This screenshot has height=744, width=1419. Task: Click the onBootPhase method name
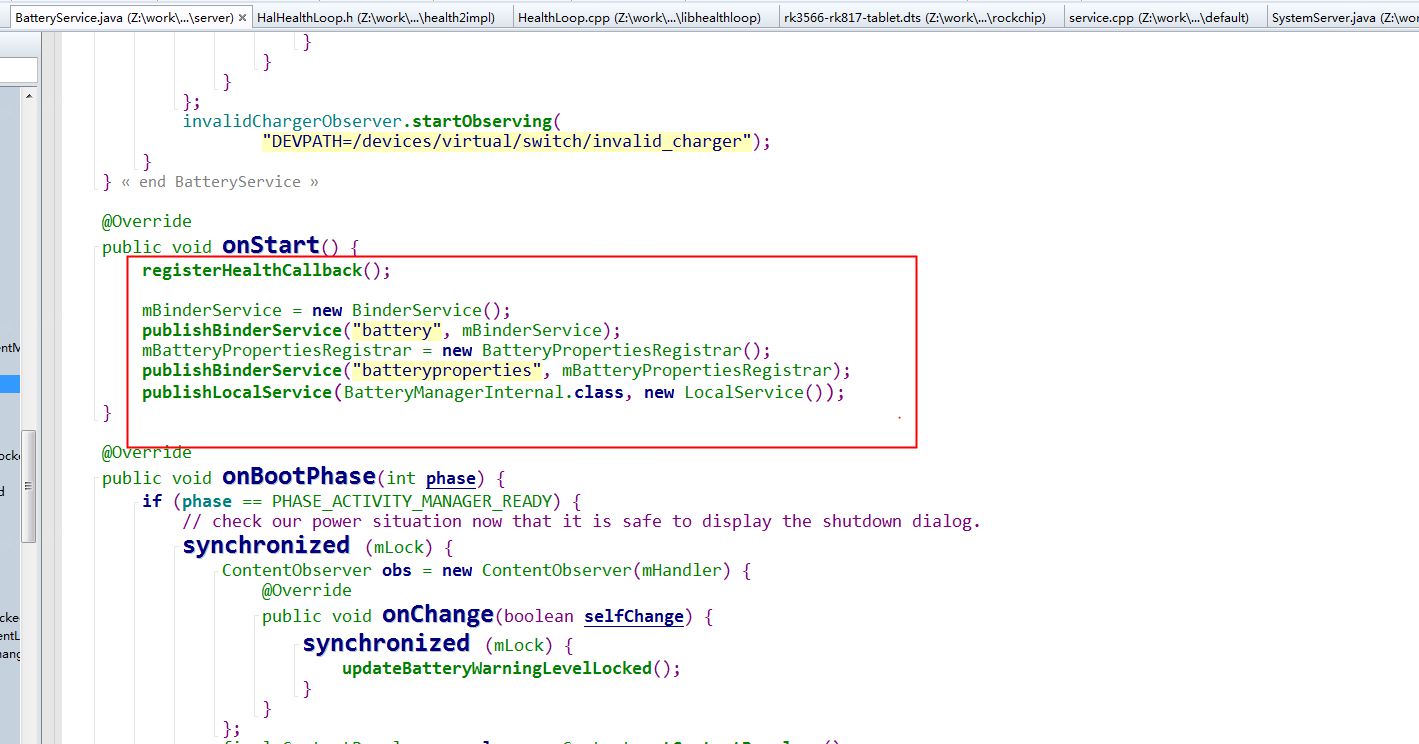(299, 476)
